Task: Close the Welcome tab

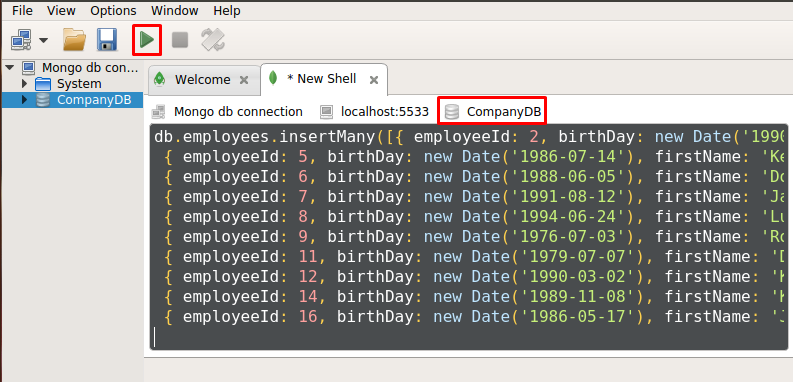Action: (x=243, y=80)
